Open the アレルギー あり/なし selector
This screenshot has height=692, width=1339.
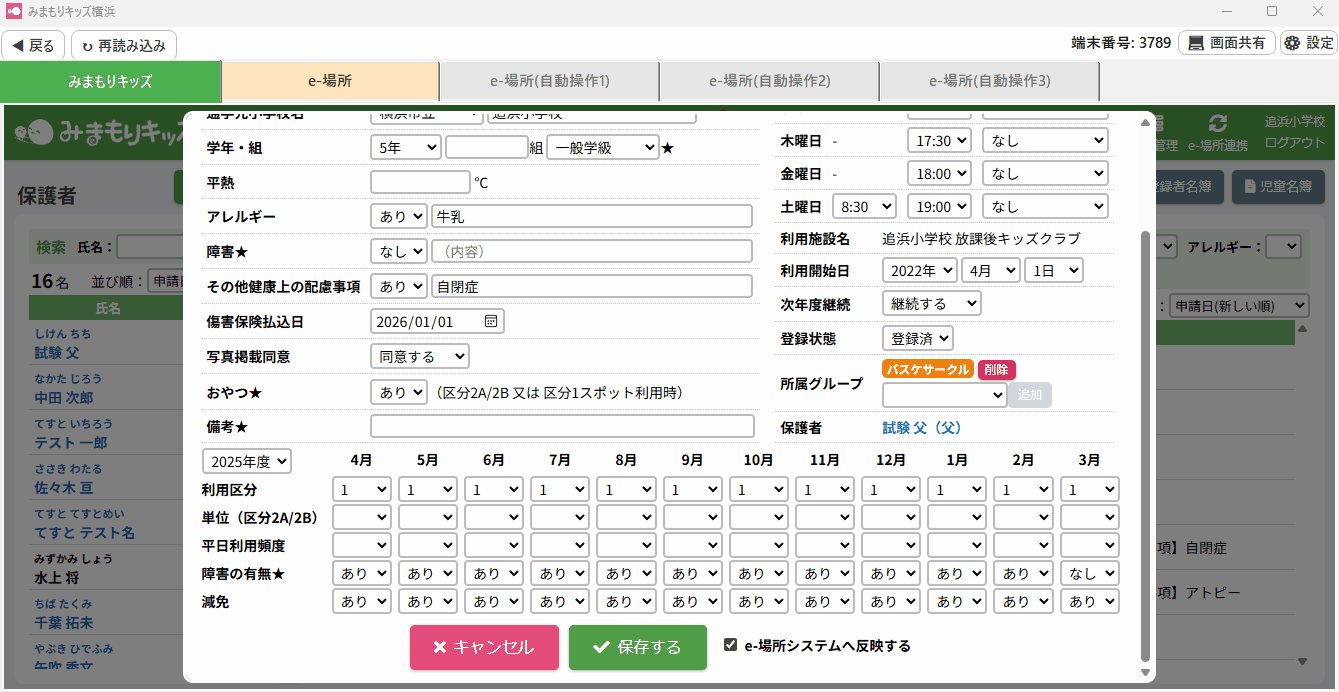(398, 216)
